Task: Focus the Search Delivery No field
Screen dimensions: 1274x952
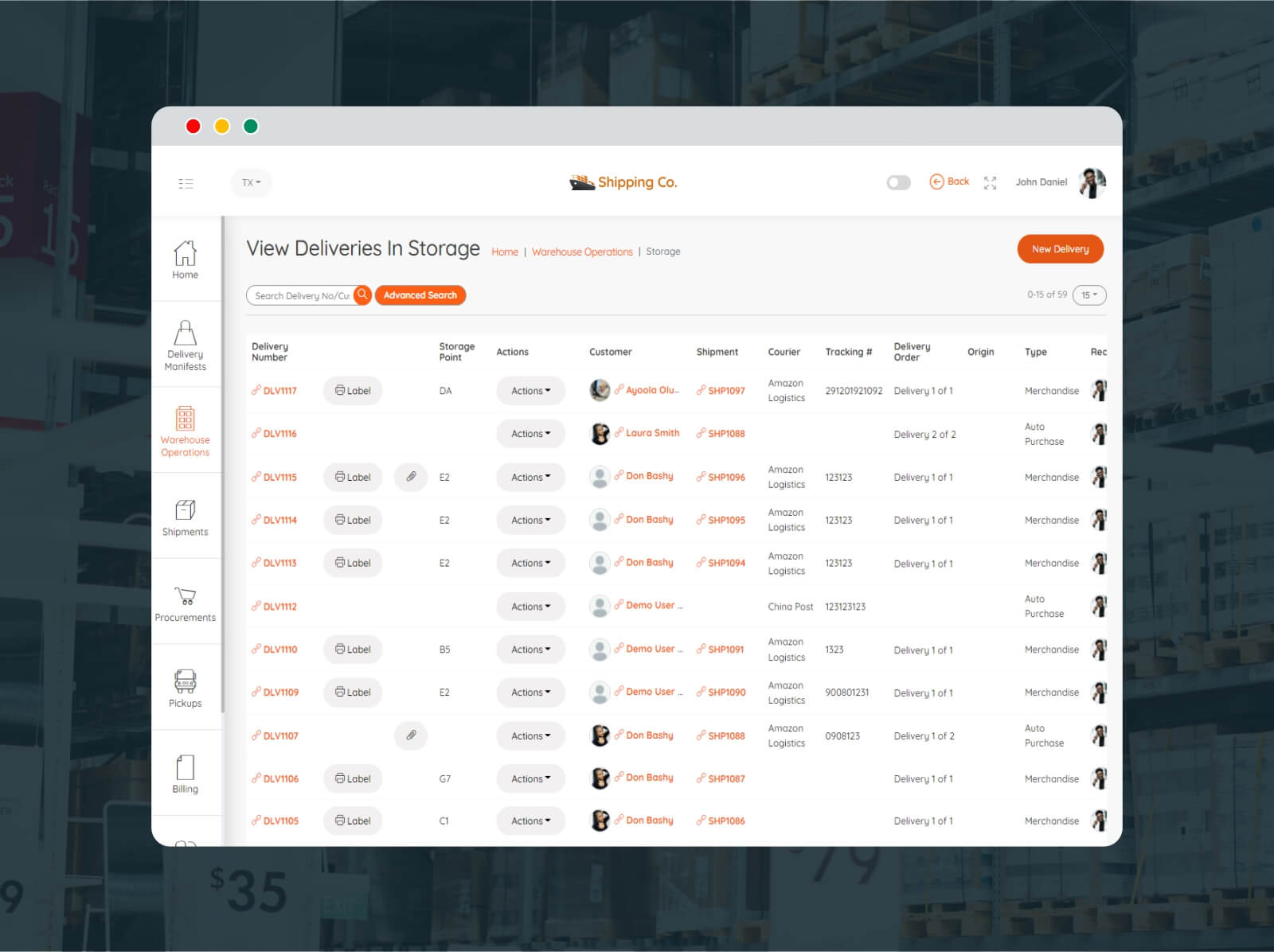Action: click(301, 295)
